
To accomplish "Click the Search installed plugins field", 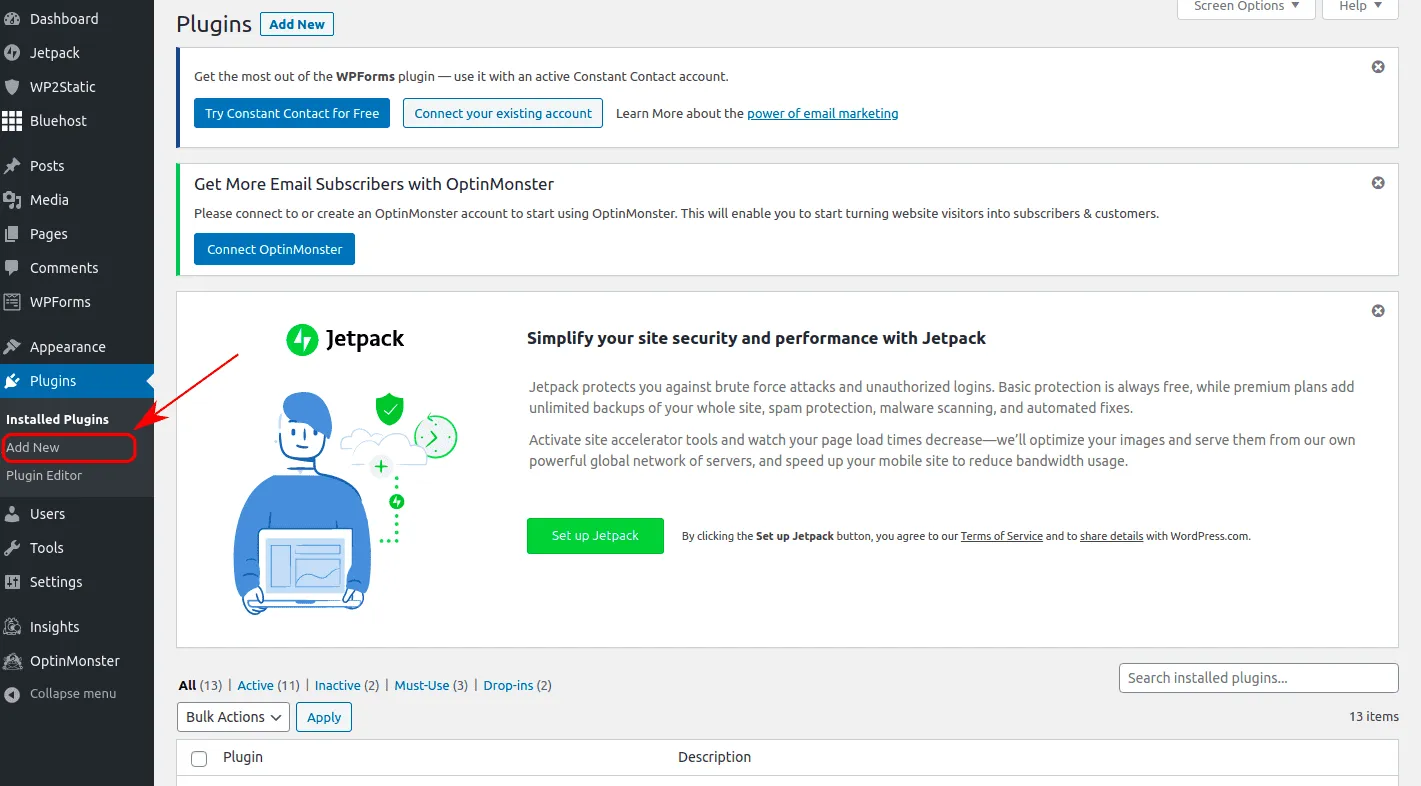I will (1258, 678).
